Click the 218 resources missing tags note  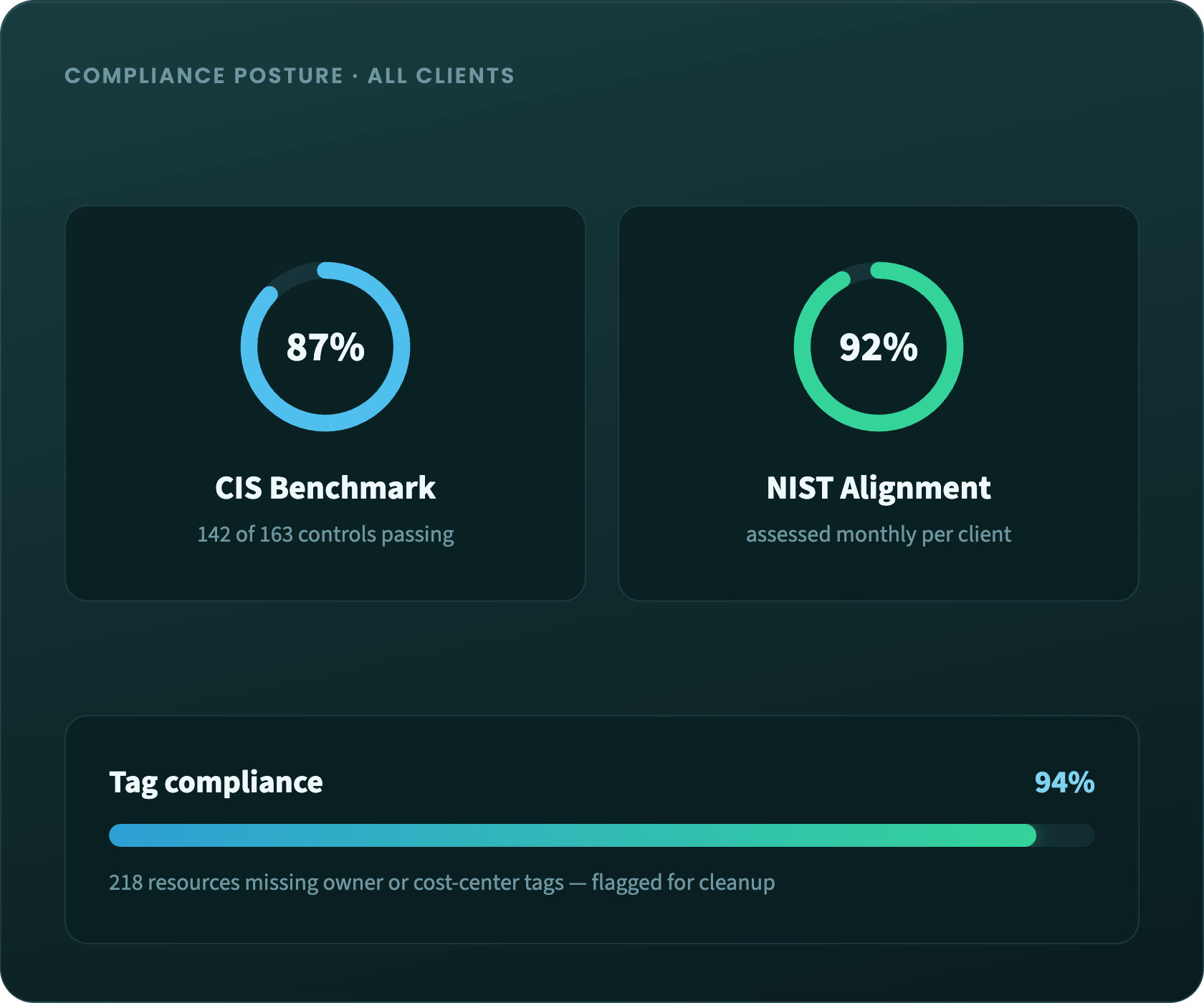pyautogui.click(x=441, y=883)
